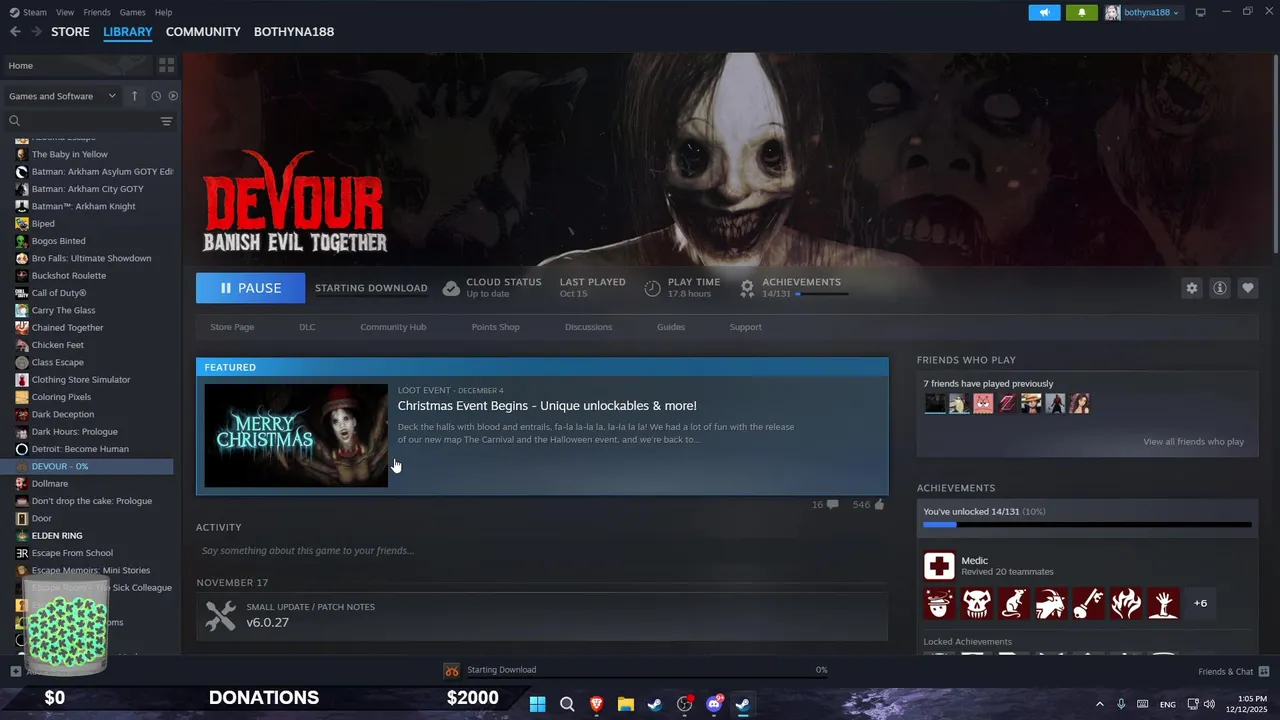Screen dimensions: 1280x720
Task: Open DEVOUR Support link
Action: click(x=745, y=327)
